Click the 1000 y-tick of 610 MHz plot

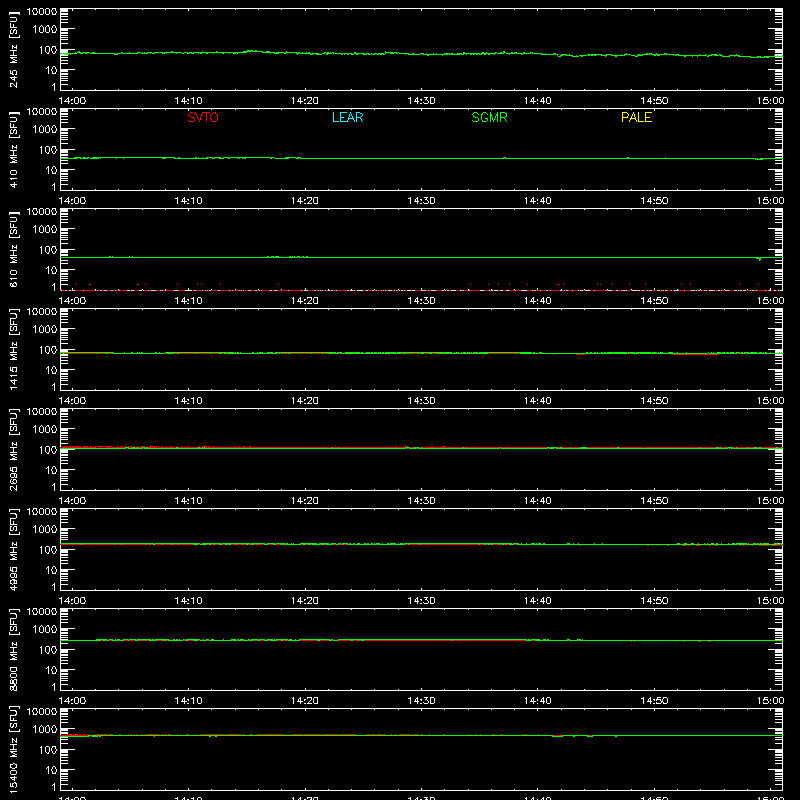coord(45,230)
